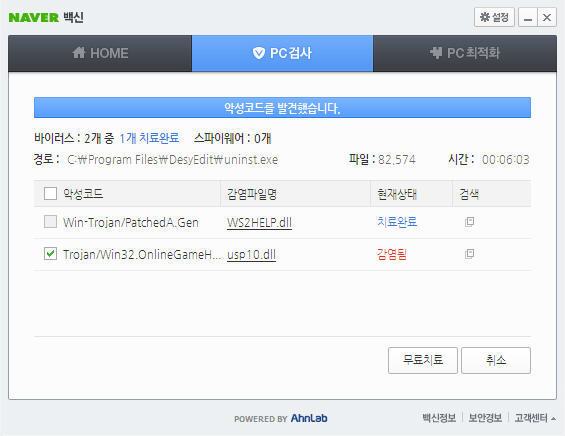Viewport: 565px width, 436px height.
Task: Expand the 고객센터 menu
Action: coord(535,418)
